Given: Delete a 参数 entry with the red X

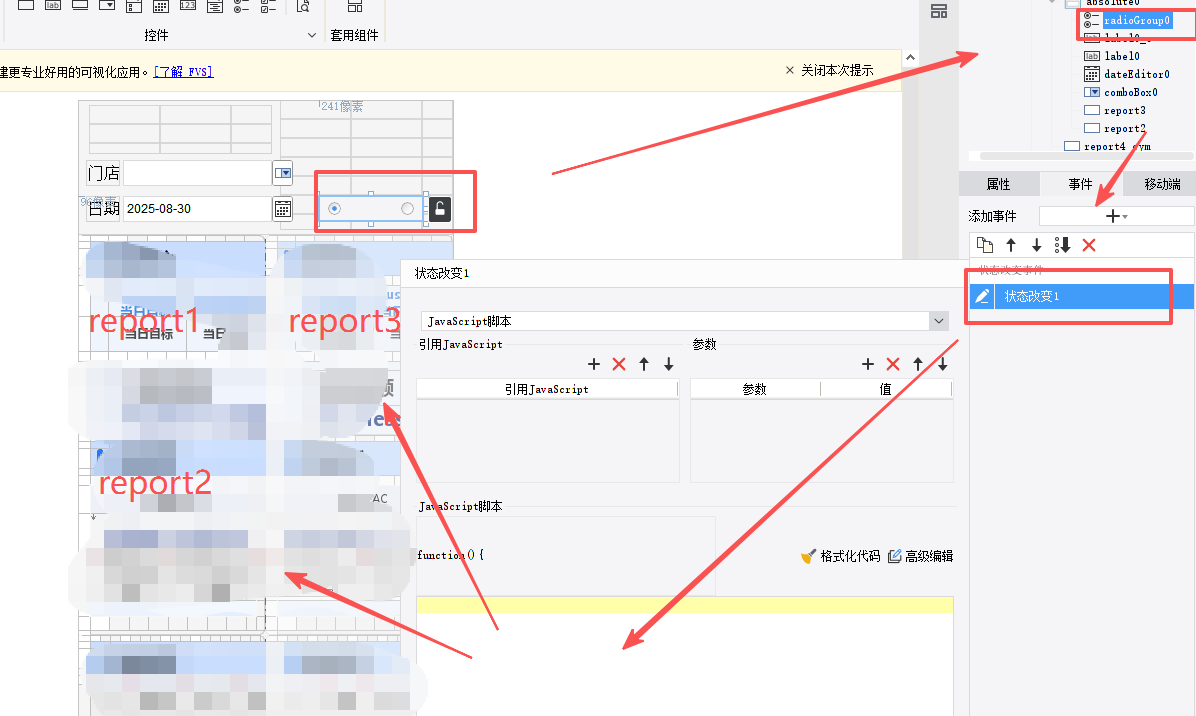Looking at the screenshot, I should click(893, 364).
